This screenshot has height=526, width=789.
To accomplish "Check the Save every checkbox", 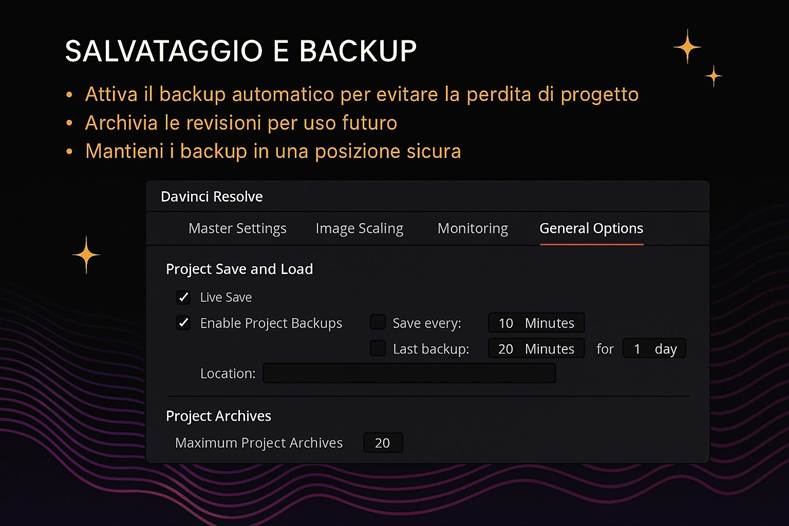I will [378, 322].
